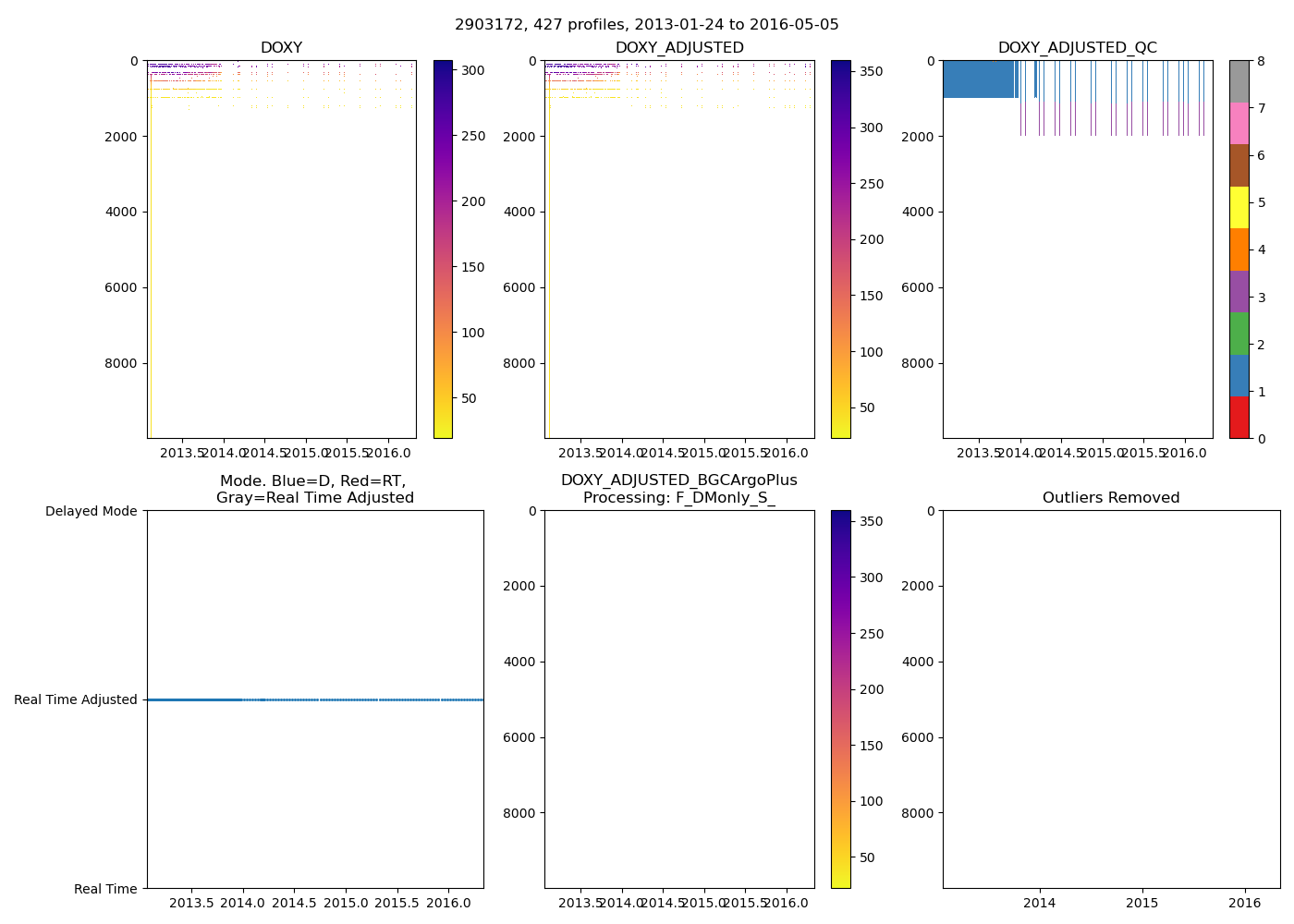Select the orange segment of the QC colorbar
Image resolution: width=1294 pixels, height=924 pixels.
tap(1239, 249)
